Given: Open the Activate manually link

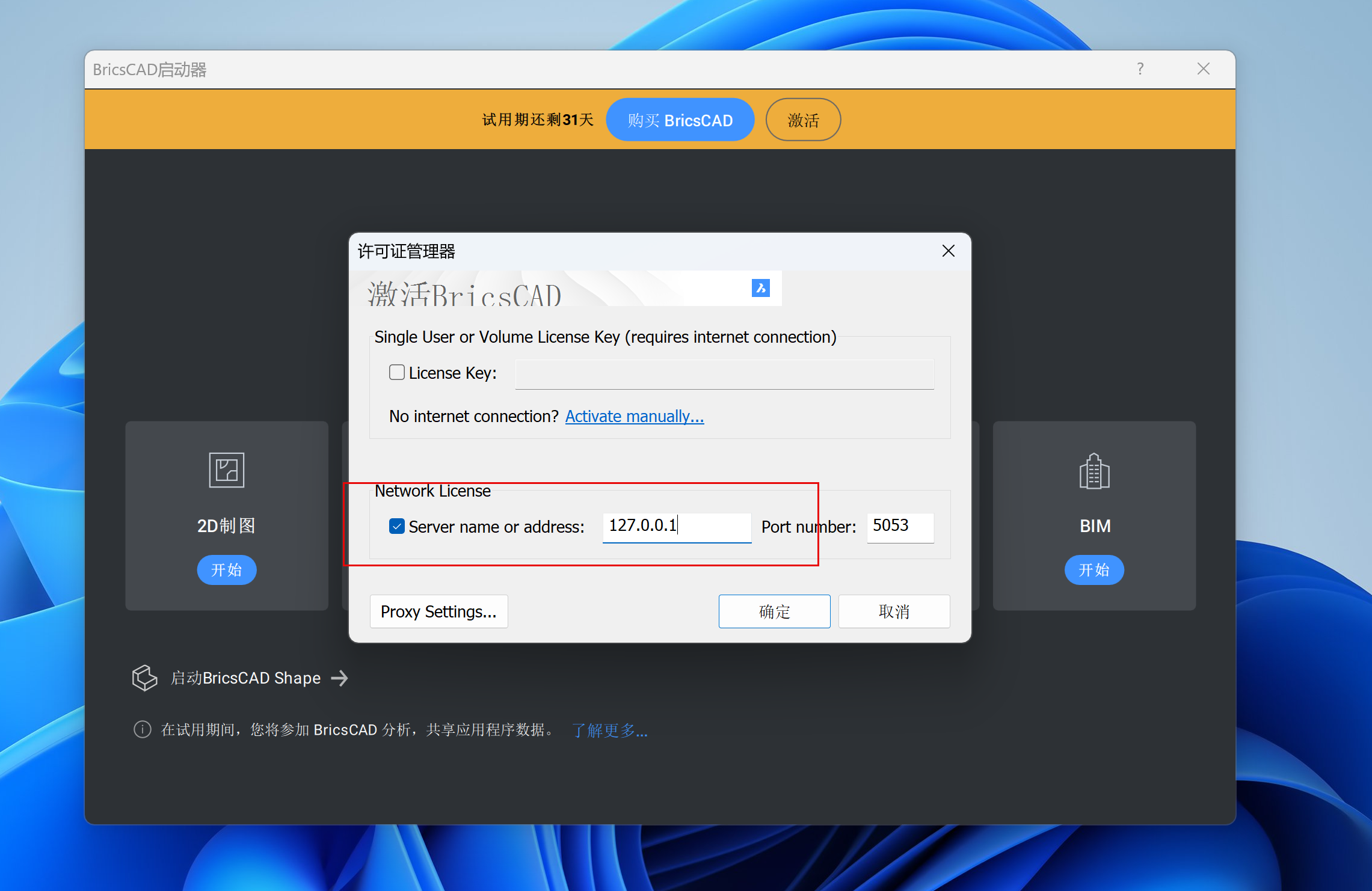Looking at the screenshot, I should (x=634, y=416).
